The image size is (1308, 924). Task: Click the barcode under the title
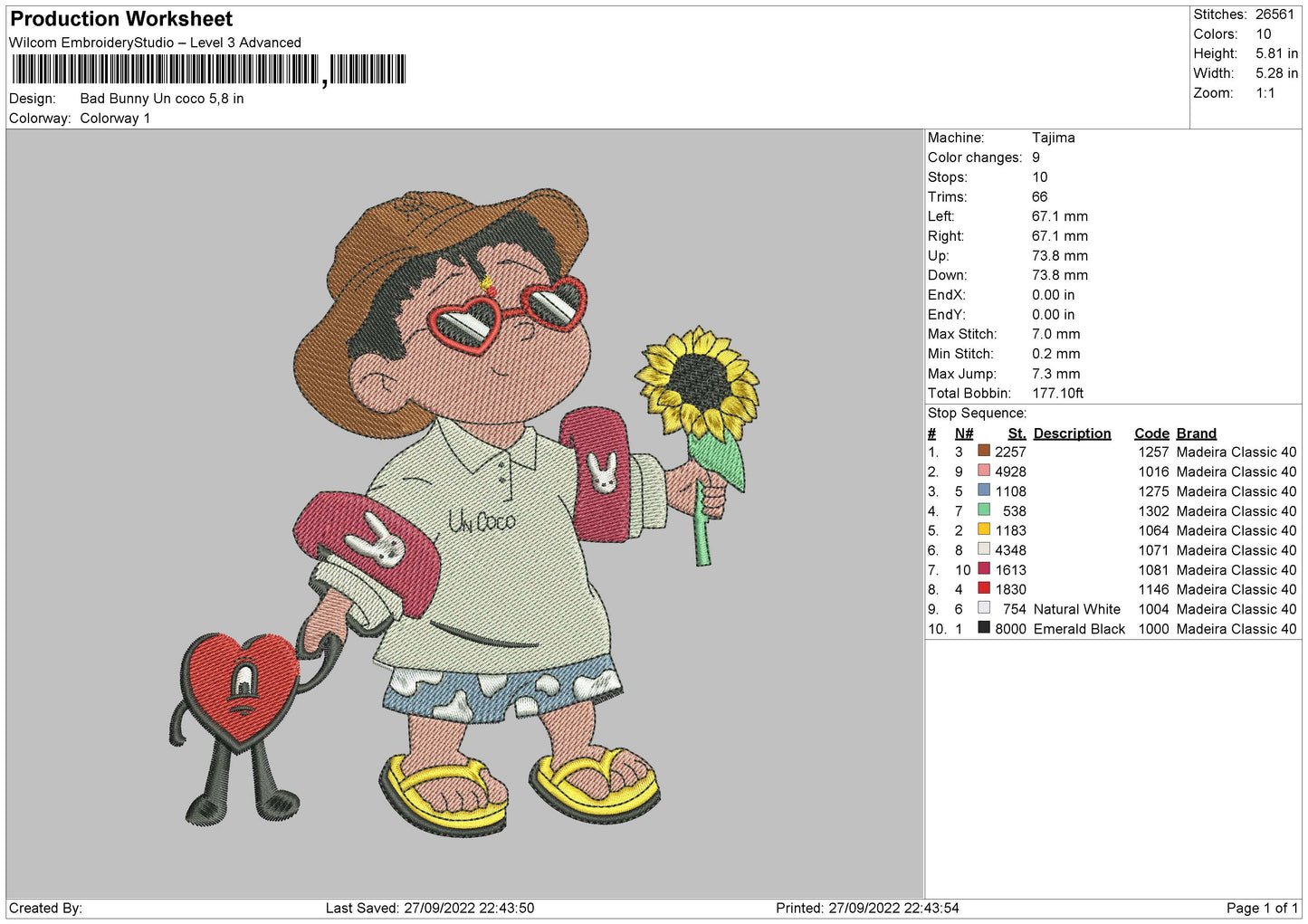click(x=208, y=70)
